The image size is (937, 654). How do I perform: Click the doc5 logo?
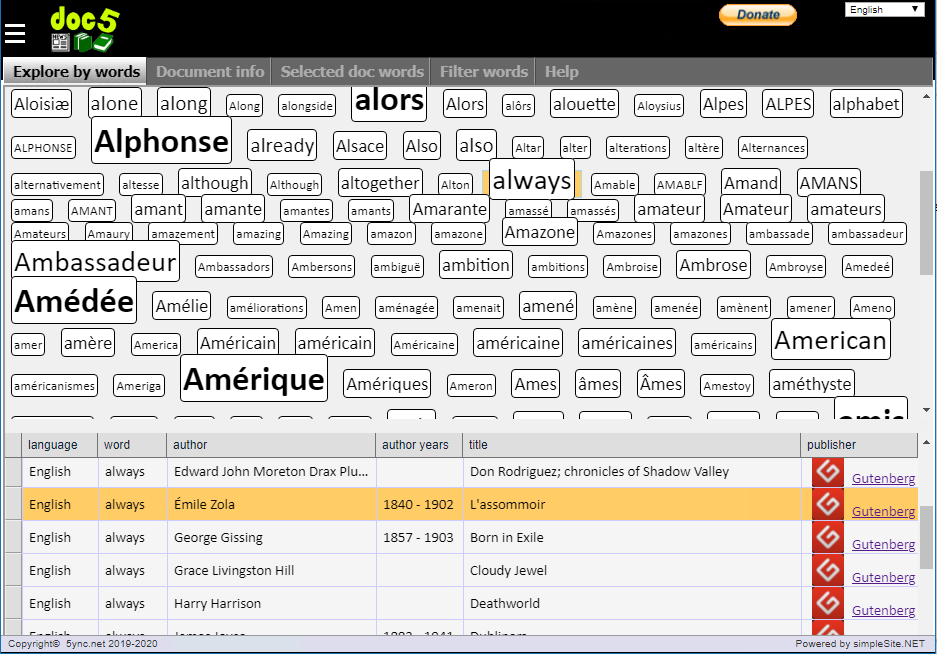click(x=84, y=29)
